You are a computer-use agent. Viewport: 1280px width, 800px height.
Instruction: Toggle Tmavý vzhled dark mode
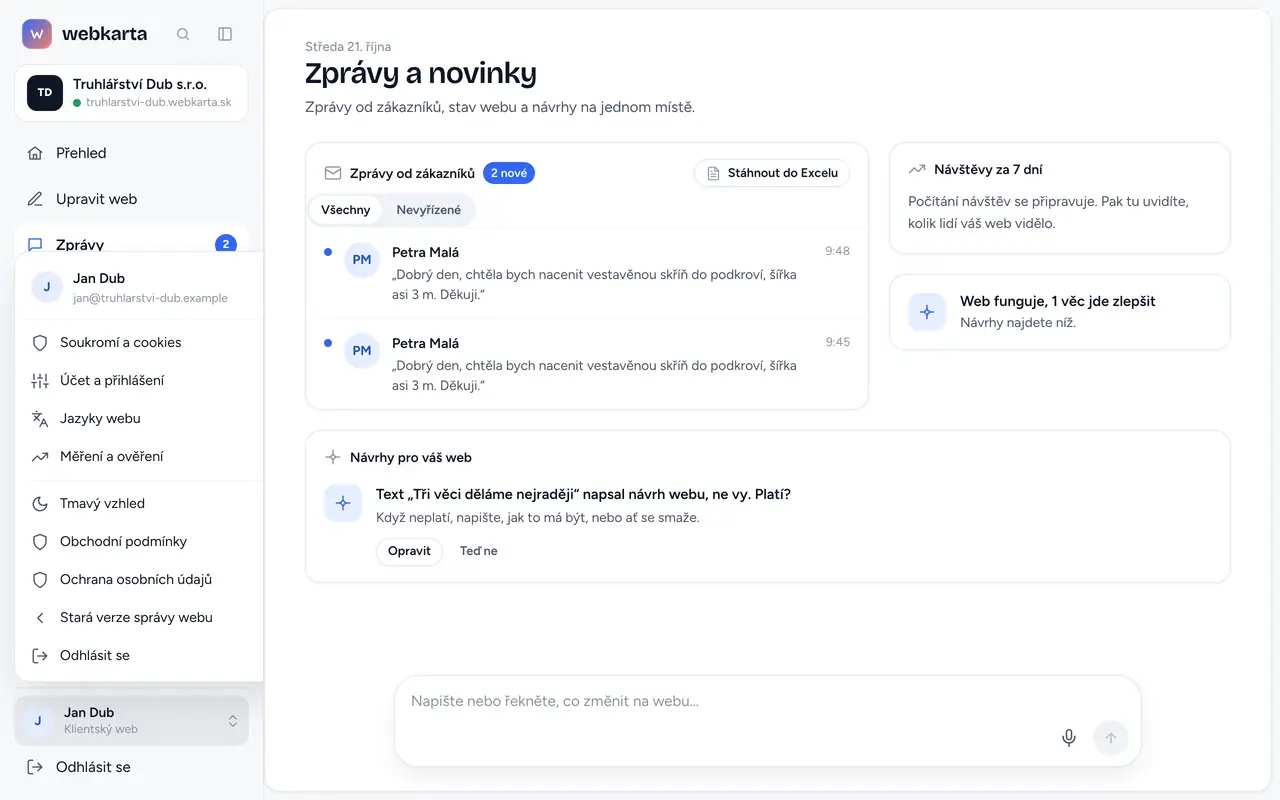tap(139, 503)
